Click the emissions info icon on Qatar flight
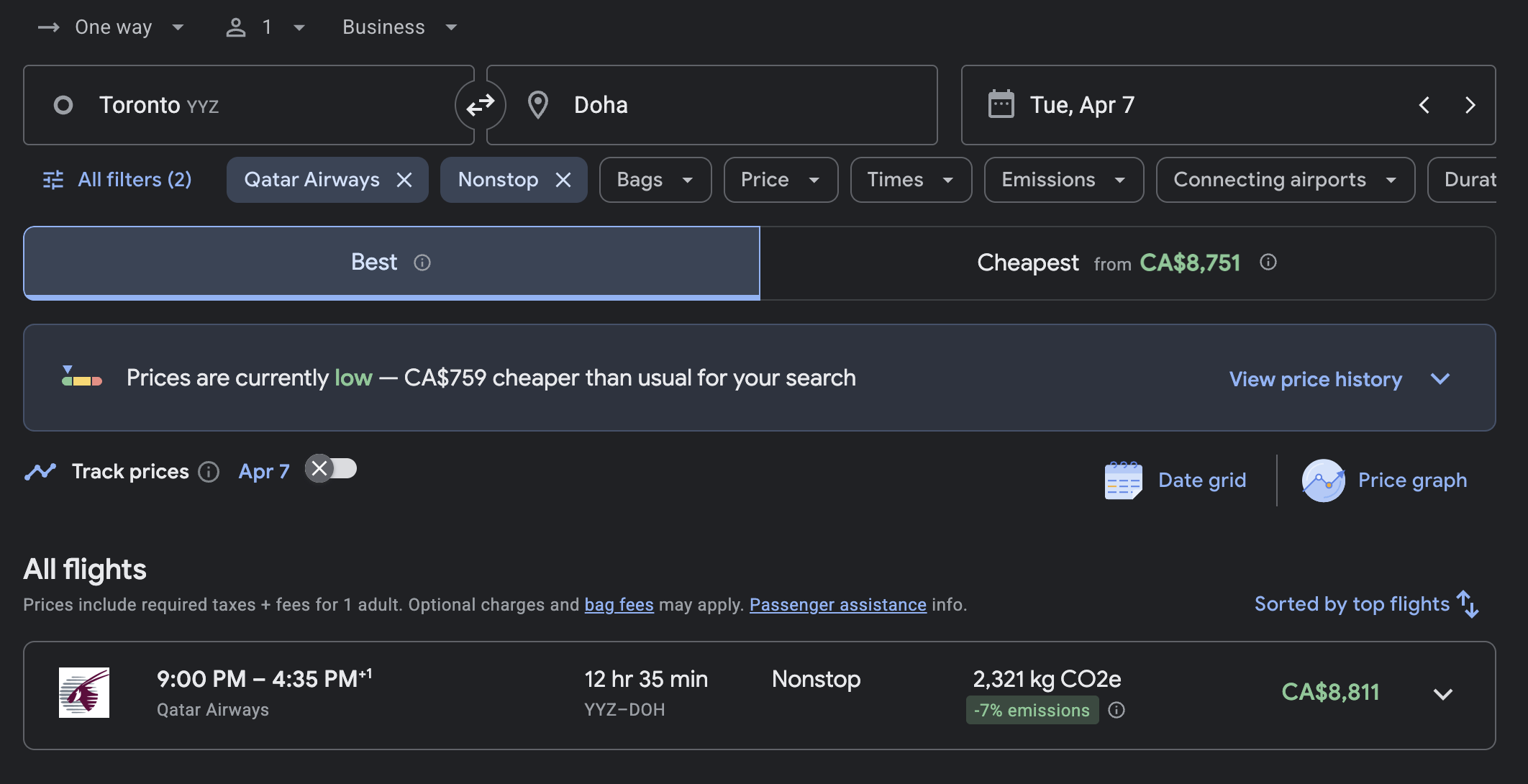Screen dimensions: 1528x784 click(x=1117, y=711)
